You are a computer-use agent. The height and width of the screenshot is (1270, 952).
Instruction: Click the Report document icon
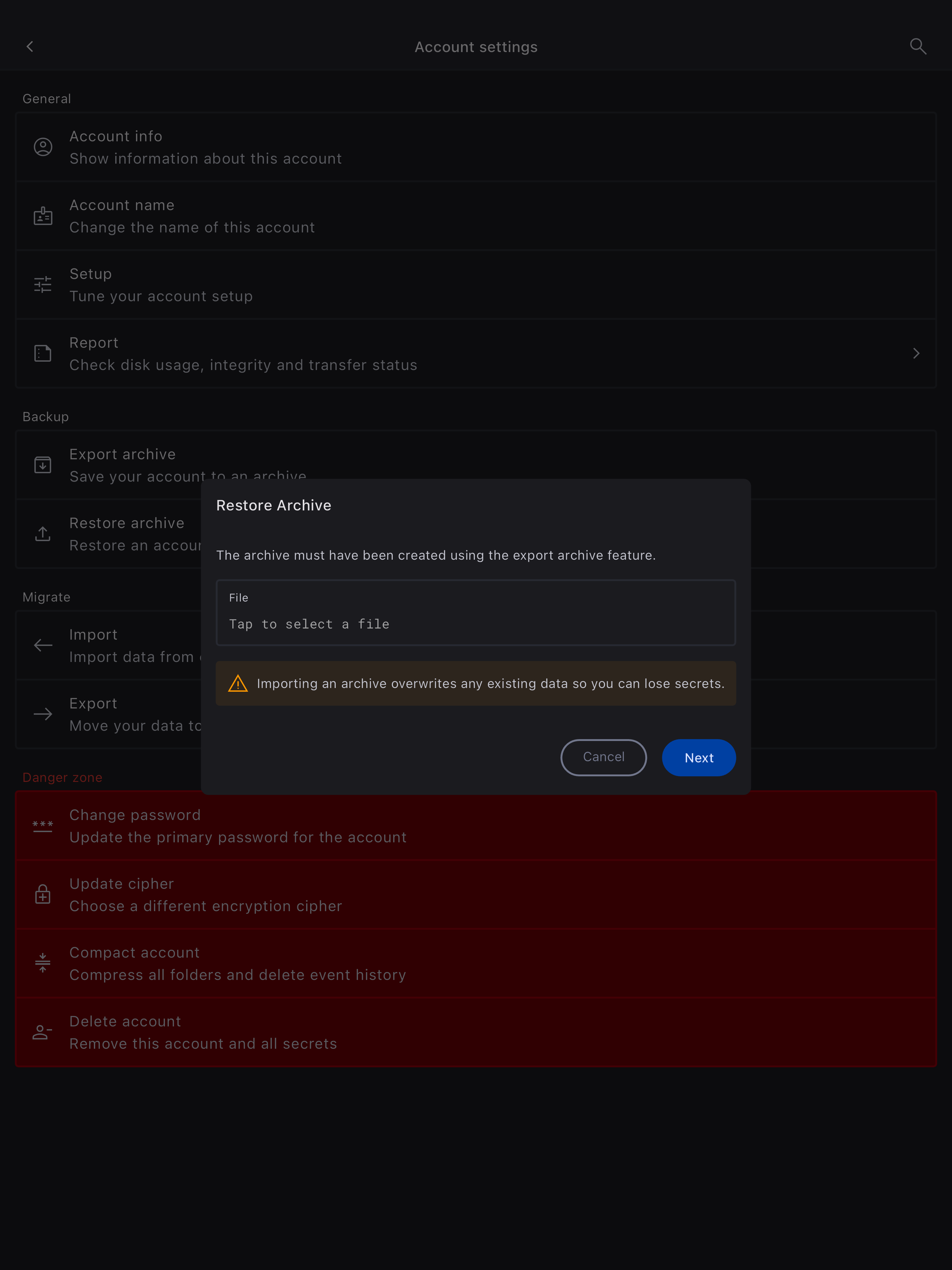[x=43, y=354]
